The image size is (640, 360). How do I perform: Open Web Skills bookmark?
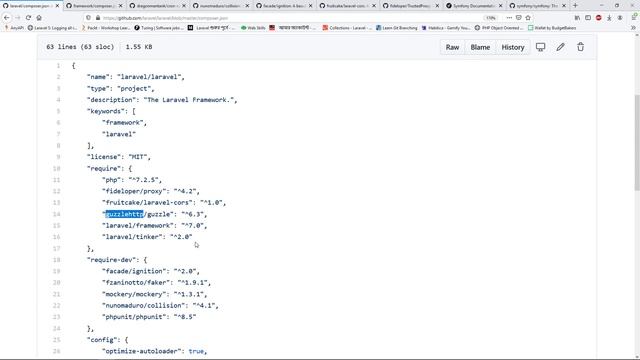253,28
